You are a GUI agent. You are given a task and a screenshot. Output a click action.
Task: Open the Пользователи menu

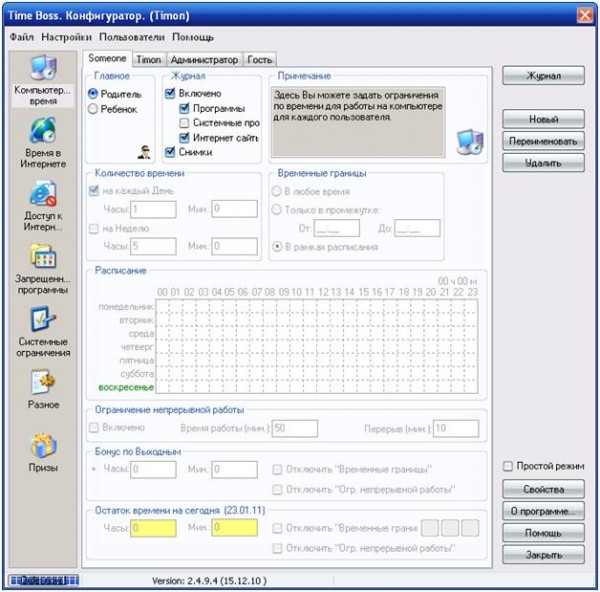tap(132, 37)
